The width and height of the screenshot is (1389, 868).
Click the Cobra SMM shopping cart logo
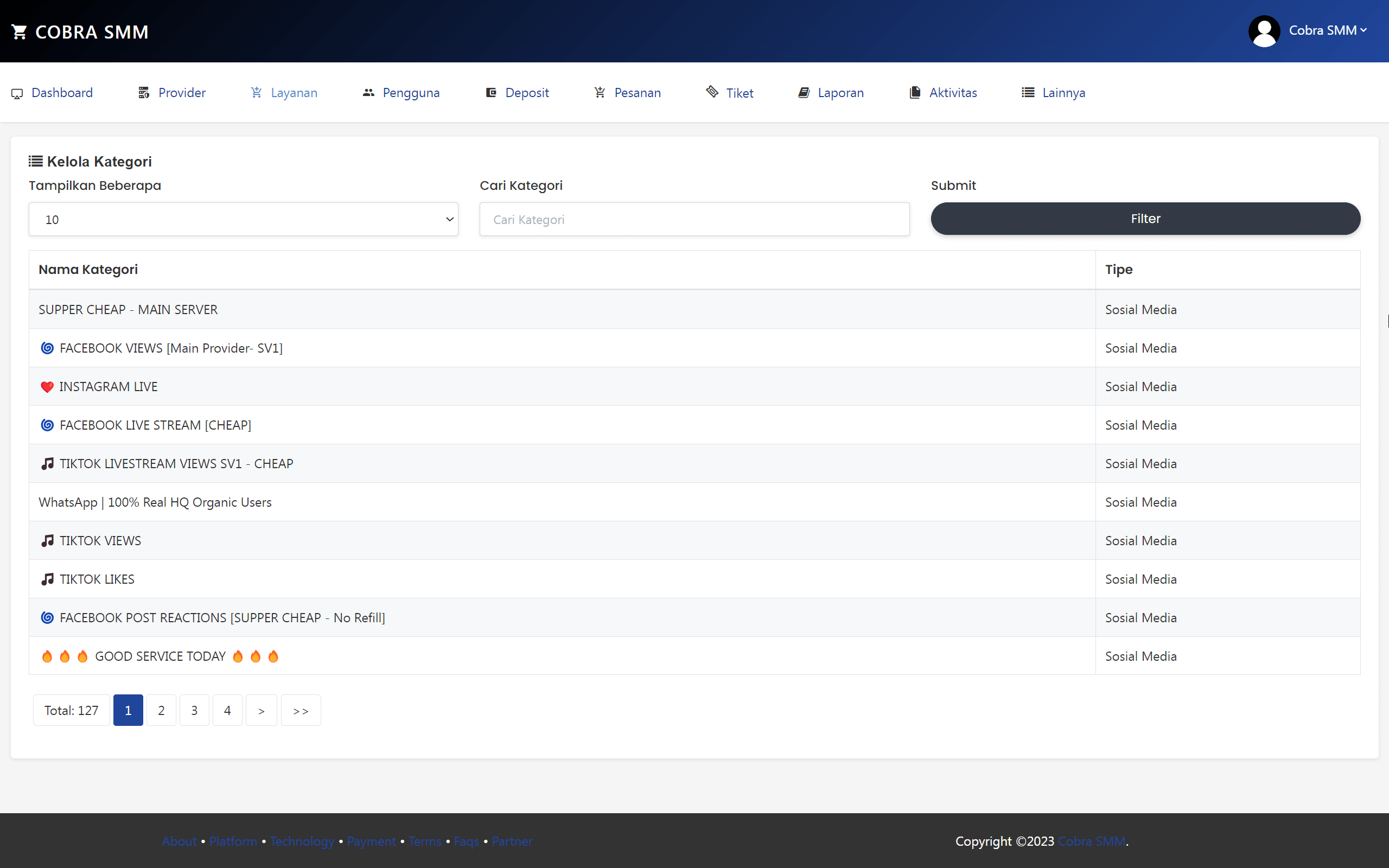(x=20, y=31)
